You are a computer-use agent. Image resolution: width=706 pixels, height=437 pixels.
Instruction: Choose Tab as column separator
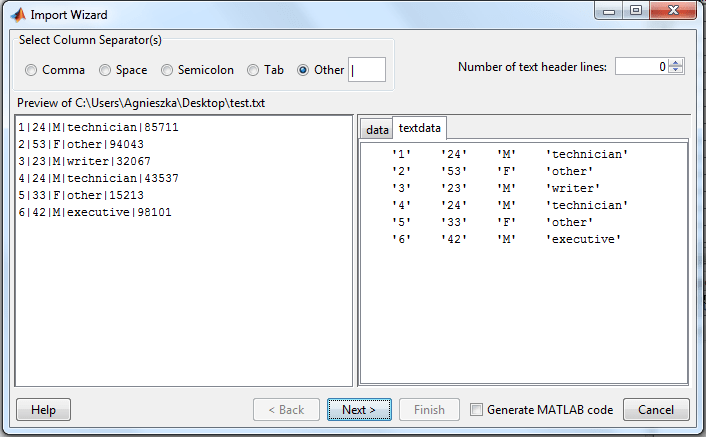pos(253,70)
